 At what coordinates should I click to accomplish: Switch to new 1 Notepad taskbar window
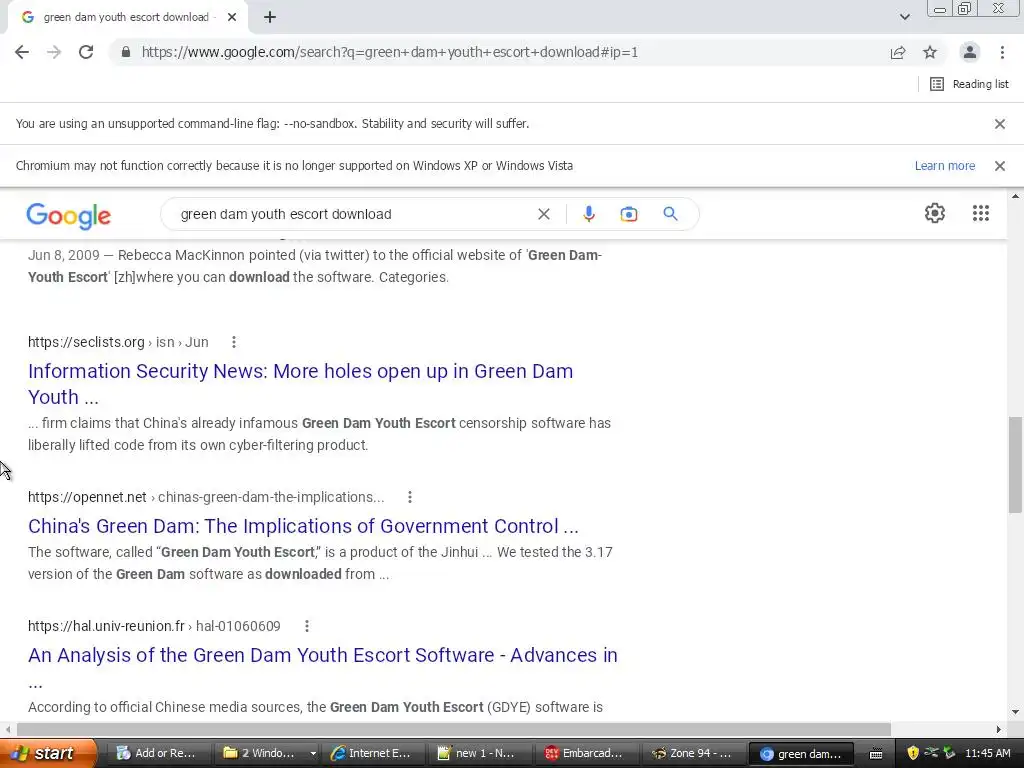(479, 753)
